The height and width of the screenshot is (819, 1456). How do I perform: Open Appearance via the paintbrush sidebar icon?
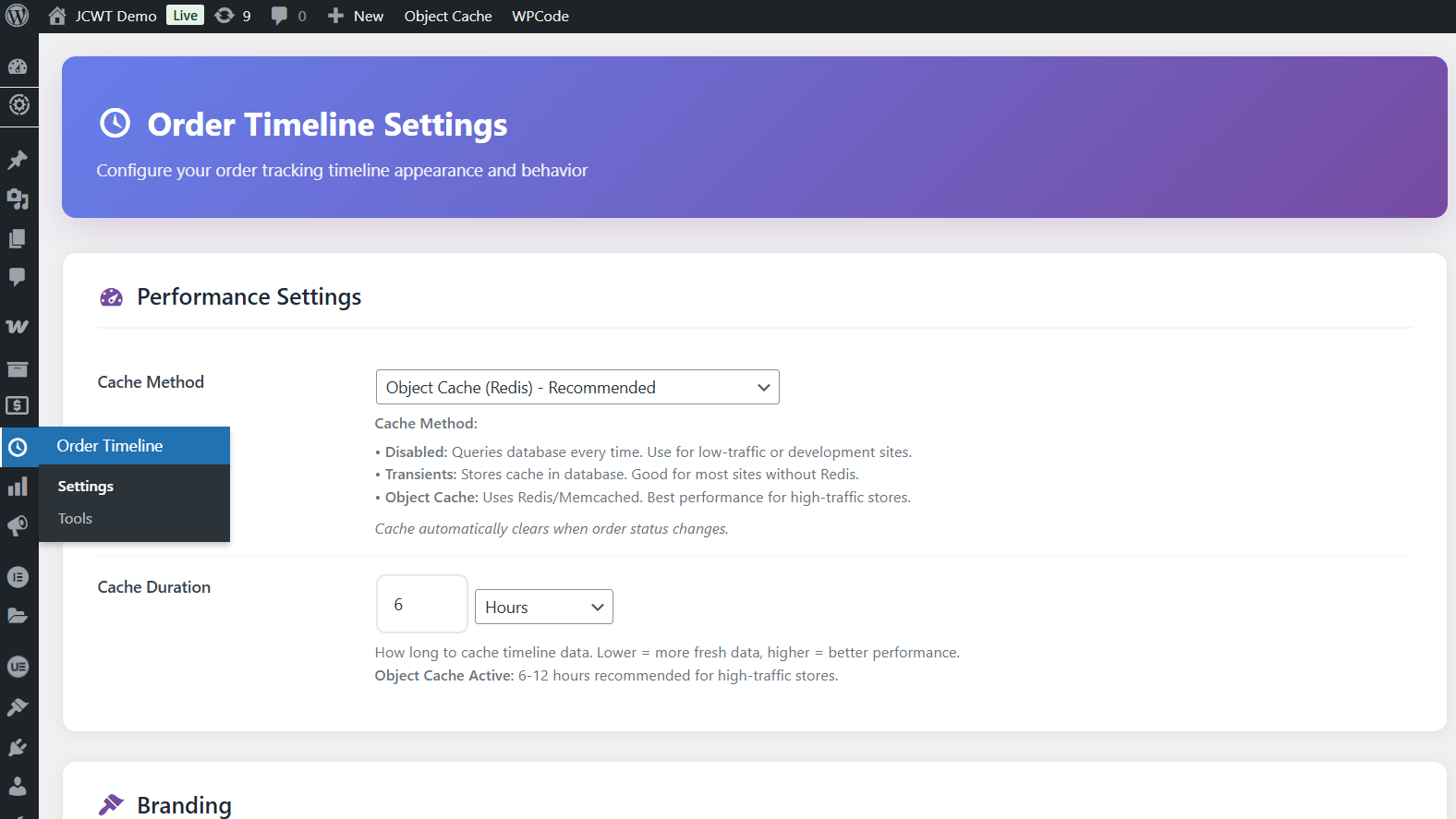click(x=18, y=707)
